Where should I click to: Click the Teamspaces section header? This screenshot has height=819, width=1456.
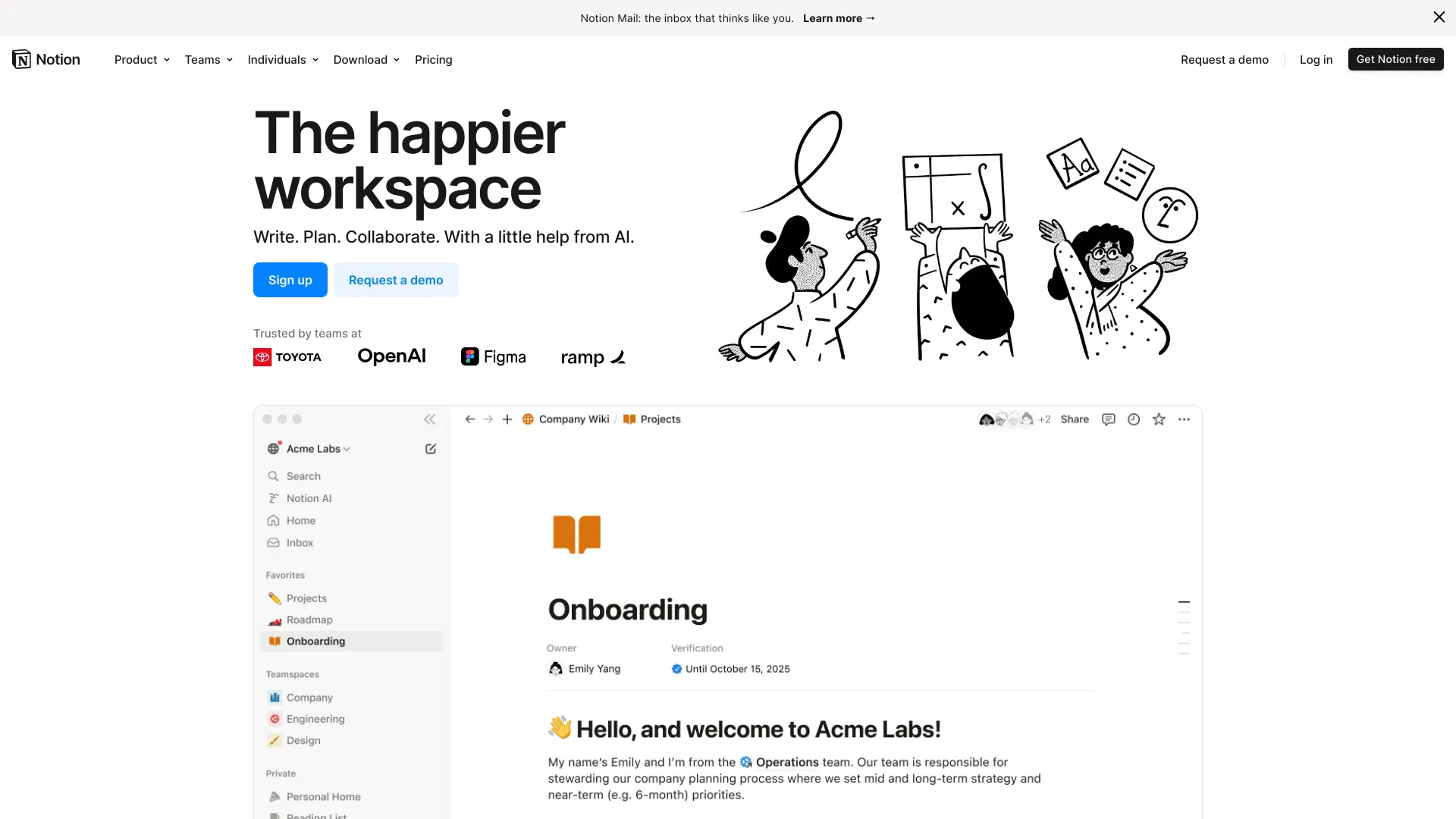point(293,675)
